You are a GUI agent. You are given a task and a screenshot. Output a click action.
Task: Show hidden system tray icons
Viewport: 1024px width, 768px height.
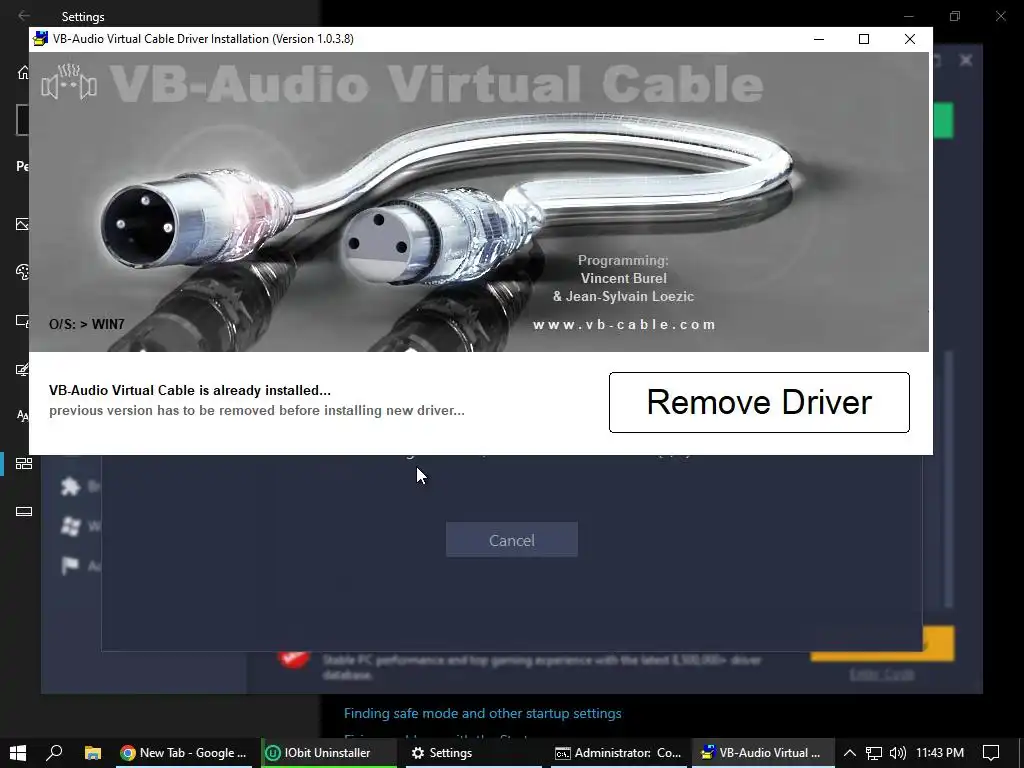pyautogui.click(x=850, y=753)
